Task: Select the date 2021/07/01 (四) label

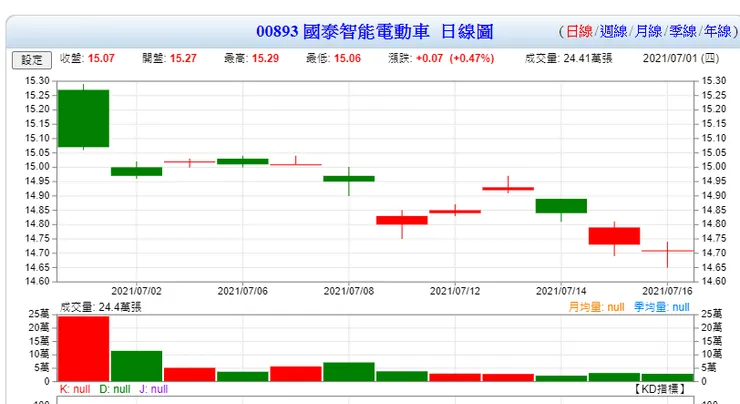Action: pos(681,59)
